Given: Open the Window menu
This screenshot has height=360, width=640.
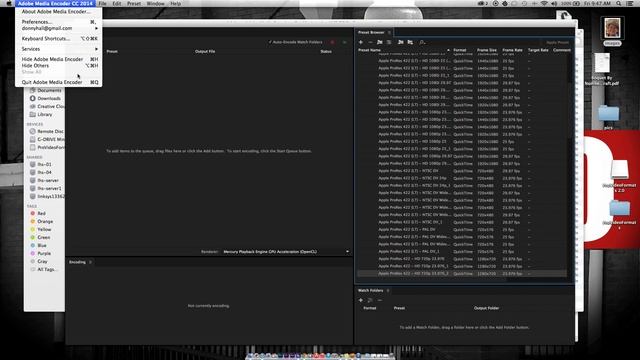Looking at the screenshot, I should (156, 3).
